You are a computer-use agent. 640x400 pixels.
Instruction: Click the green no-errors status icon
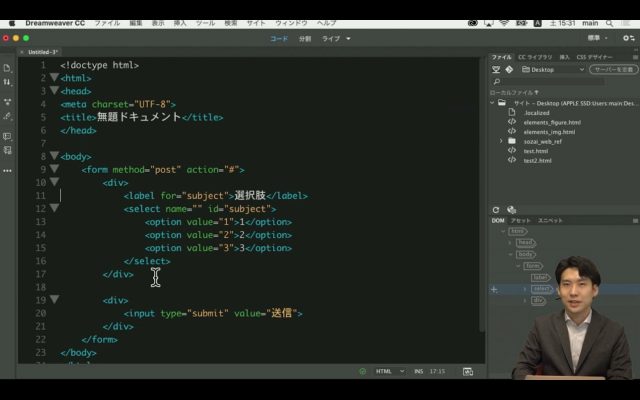362,371
